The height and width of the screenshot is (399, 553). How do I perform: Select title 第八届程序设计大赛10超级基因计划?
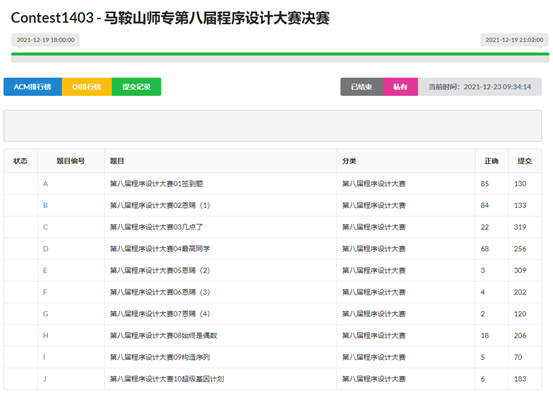click(167, 379)
